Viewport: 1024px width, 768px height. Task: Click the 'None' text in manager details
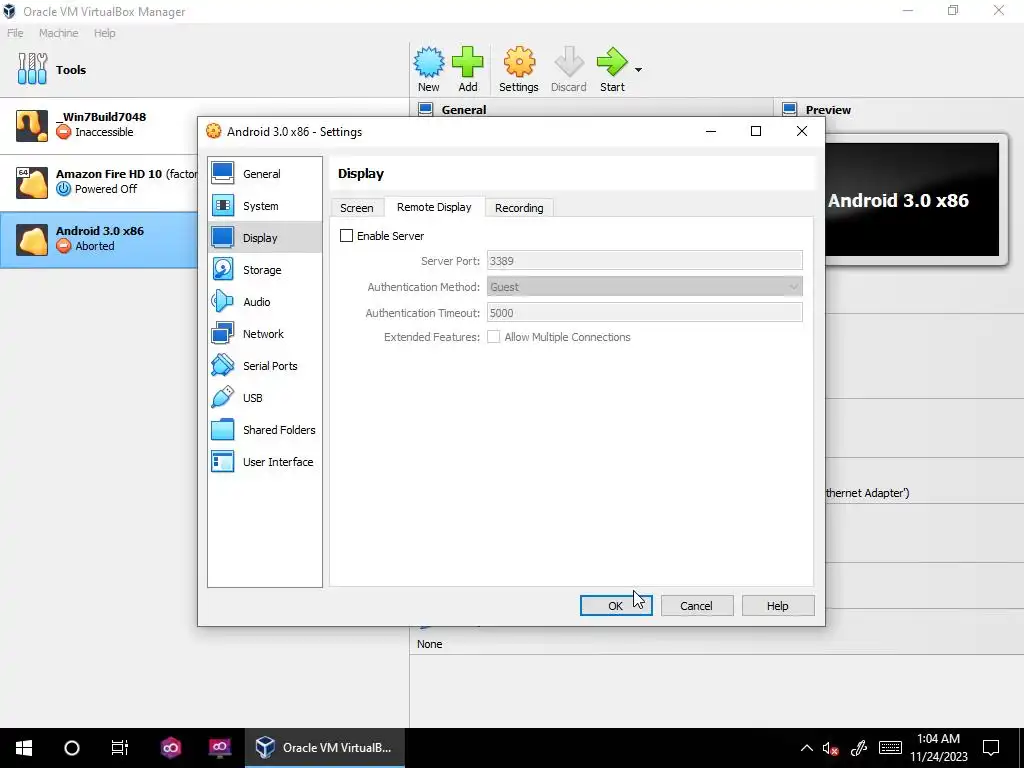430,644
